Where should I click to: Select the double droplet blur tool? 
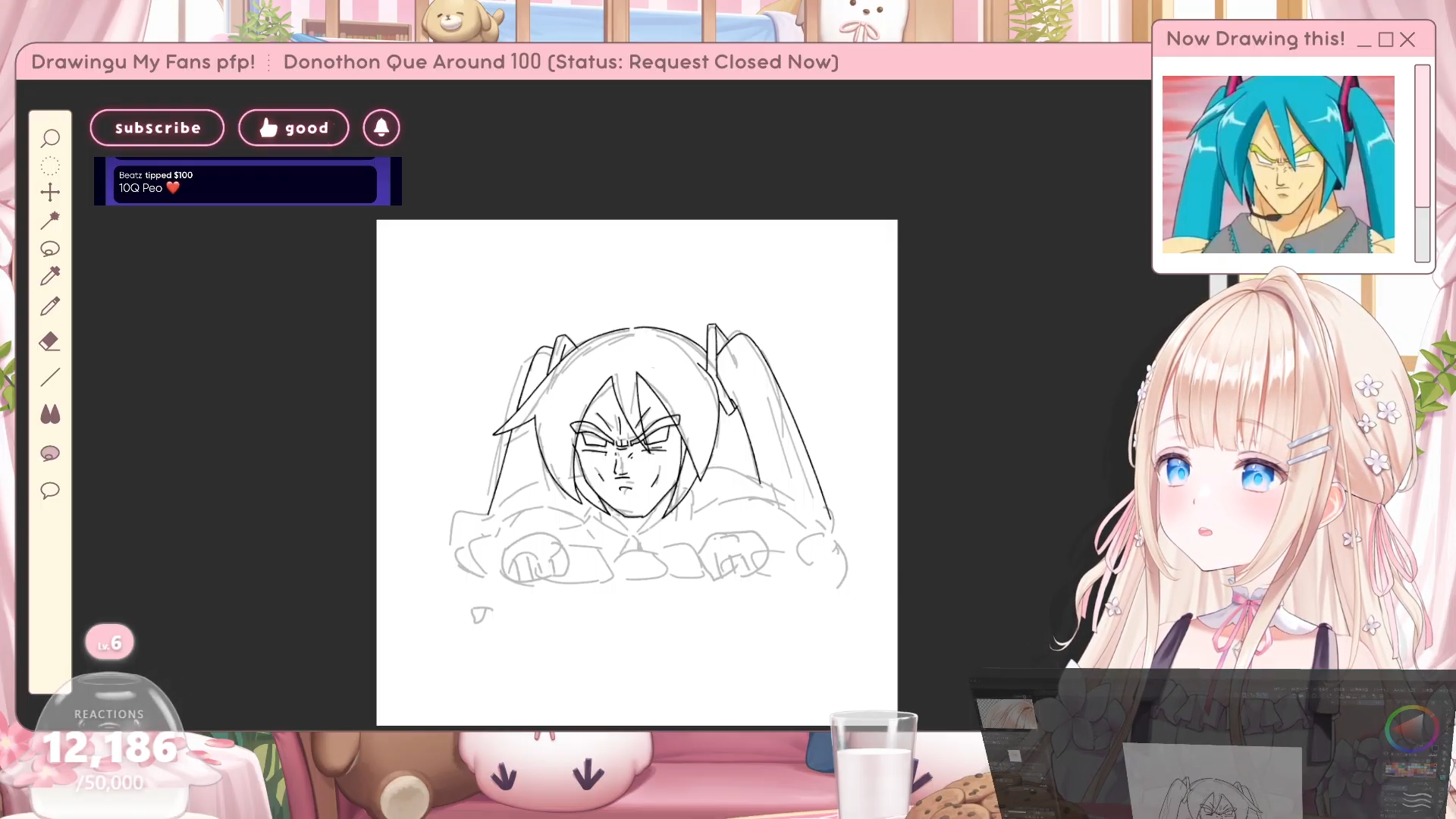point(50,414)
